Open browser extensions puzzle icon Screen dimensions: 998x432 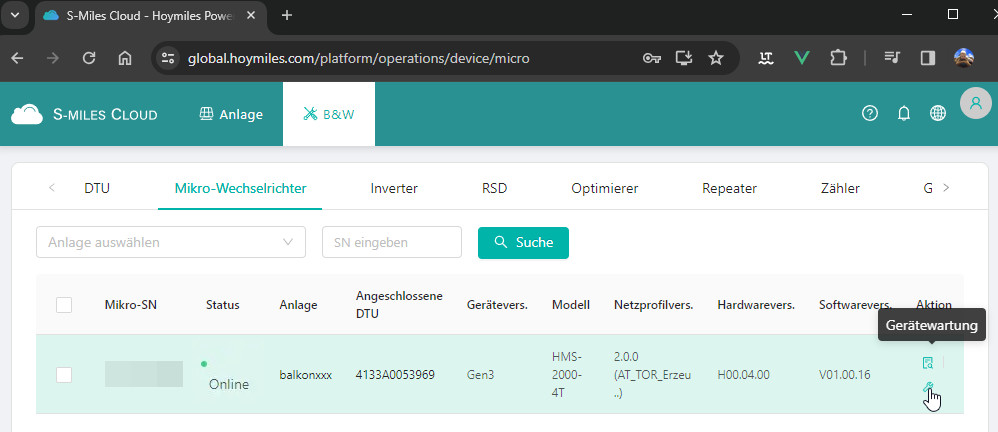point(838,58)
